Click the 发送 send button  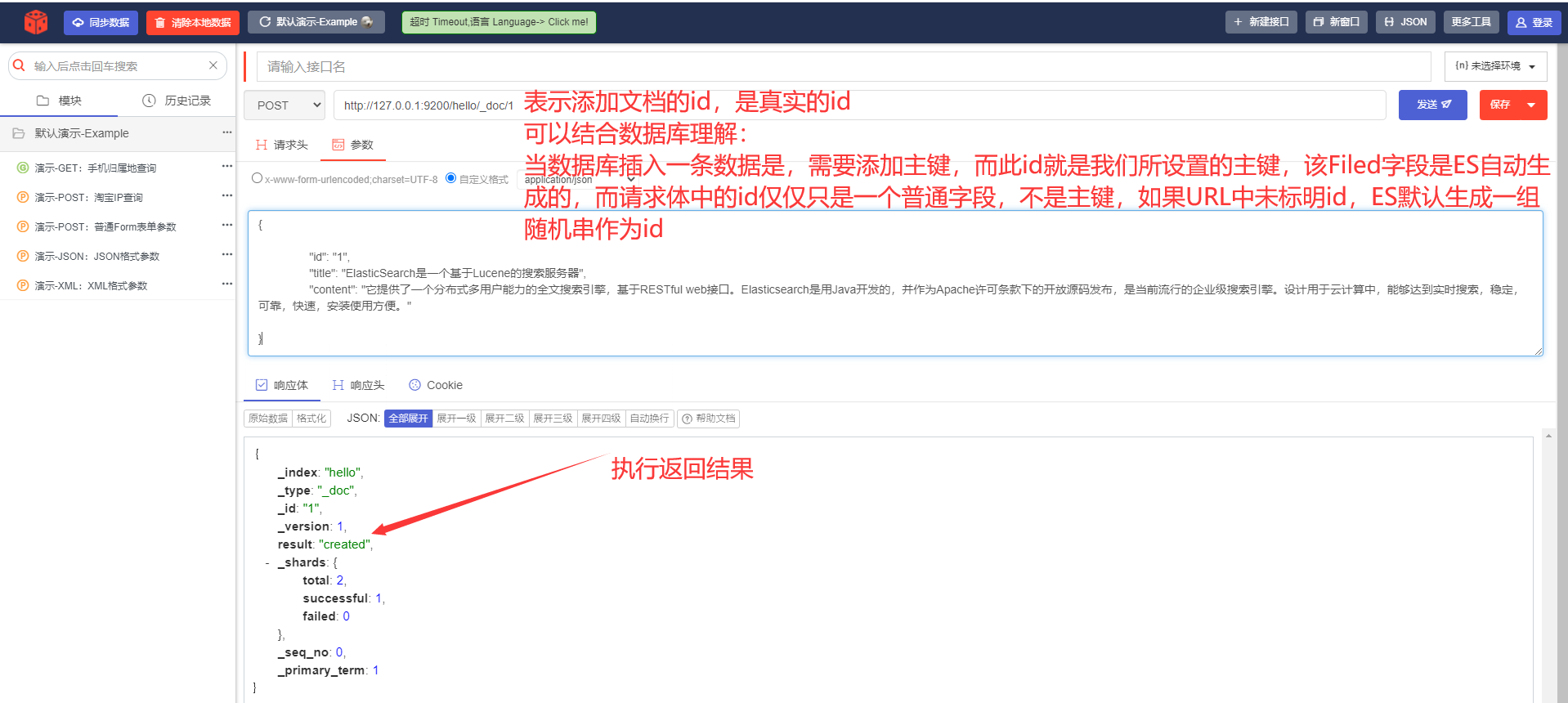[x=1432, y=105]
